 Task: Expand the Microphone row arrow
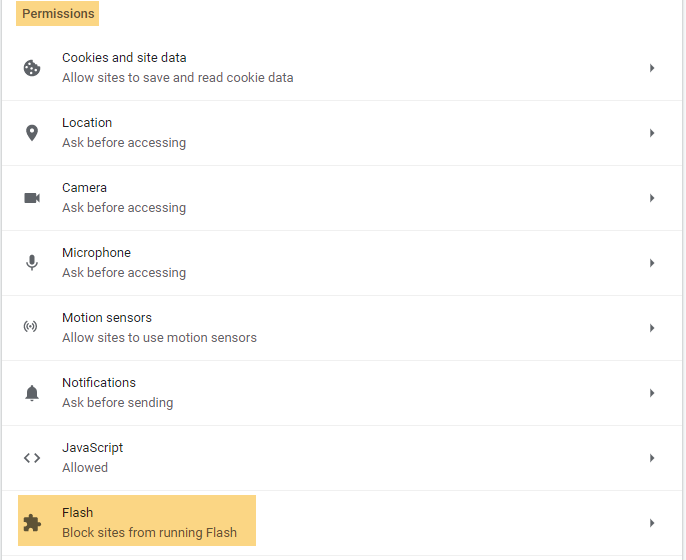652,263
